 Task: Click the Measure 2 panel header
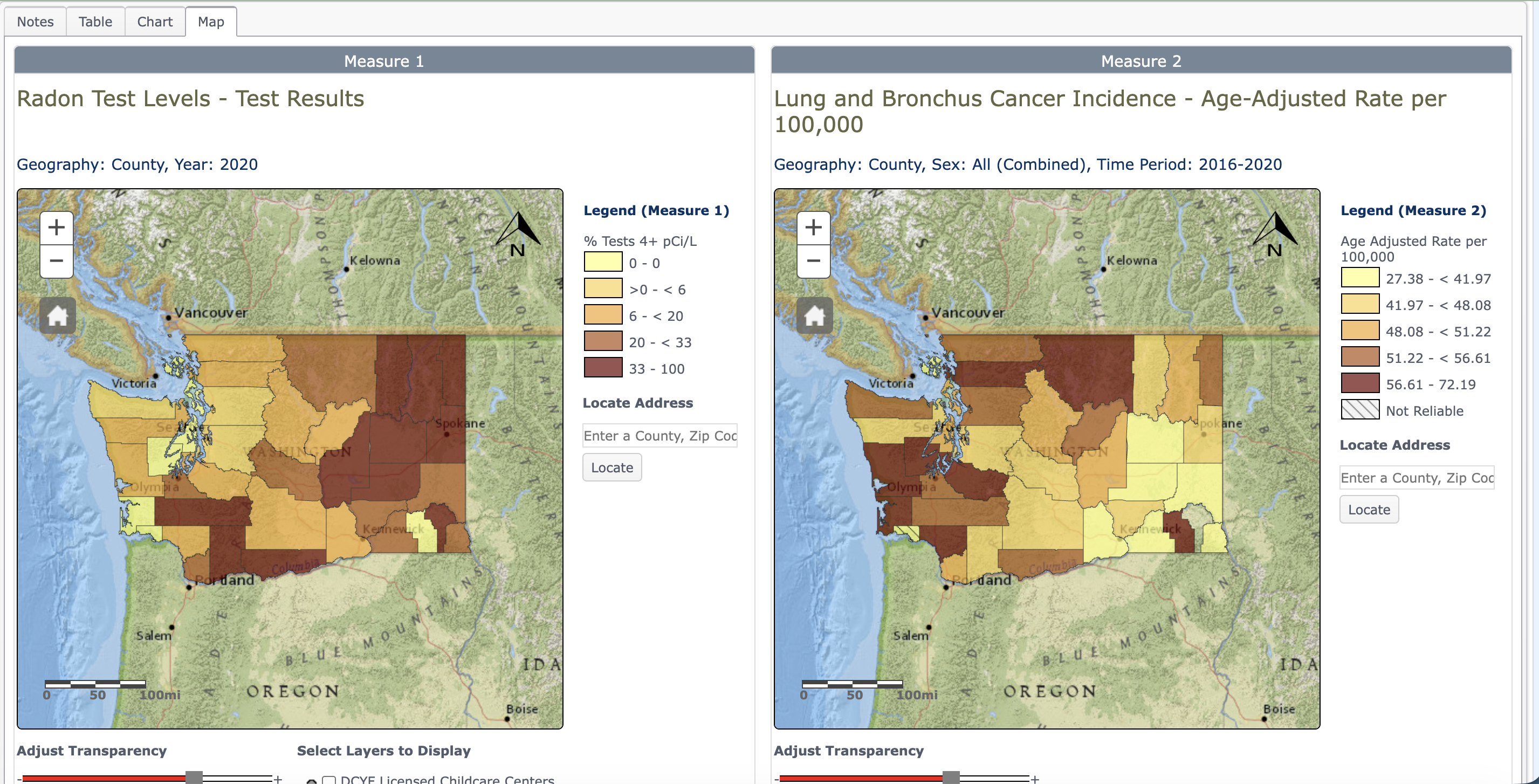[1141, 60]
